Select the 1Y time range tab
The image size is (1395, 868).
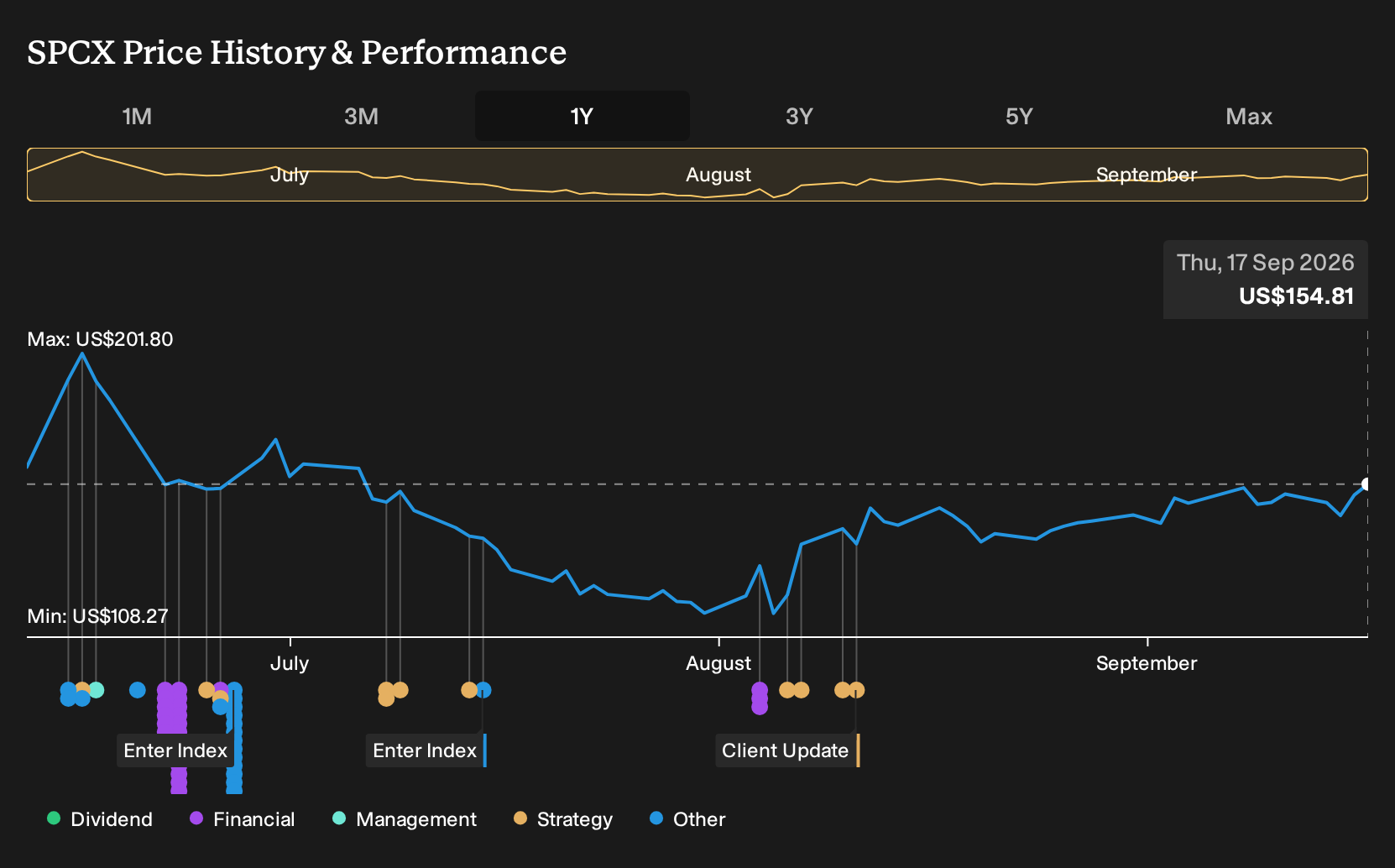[x=583, y=116]
